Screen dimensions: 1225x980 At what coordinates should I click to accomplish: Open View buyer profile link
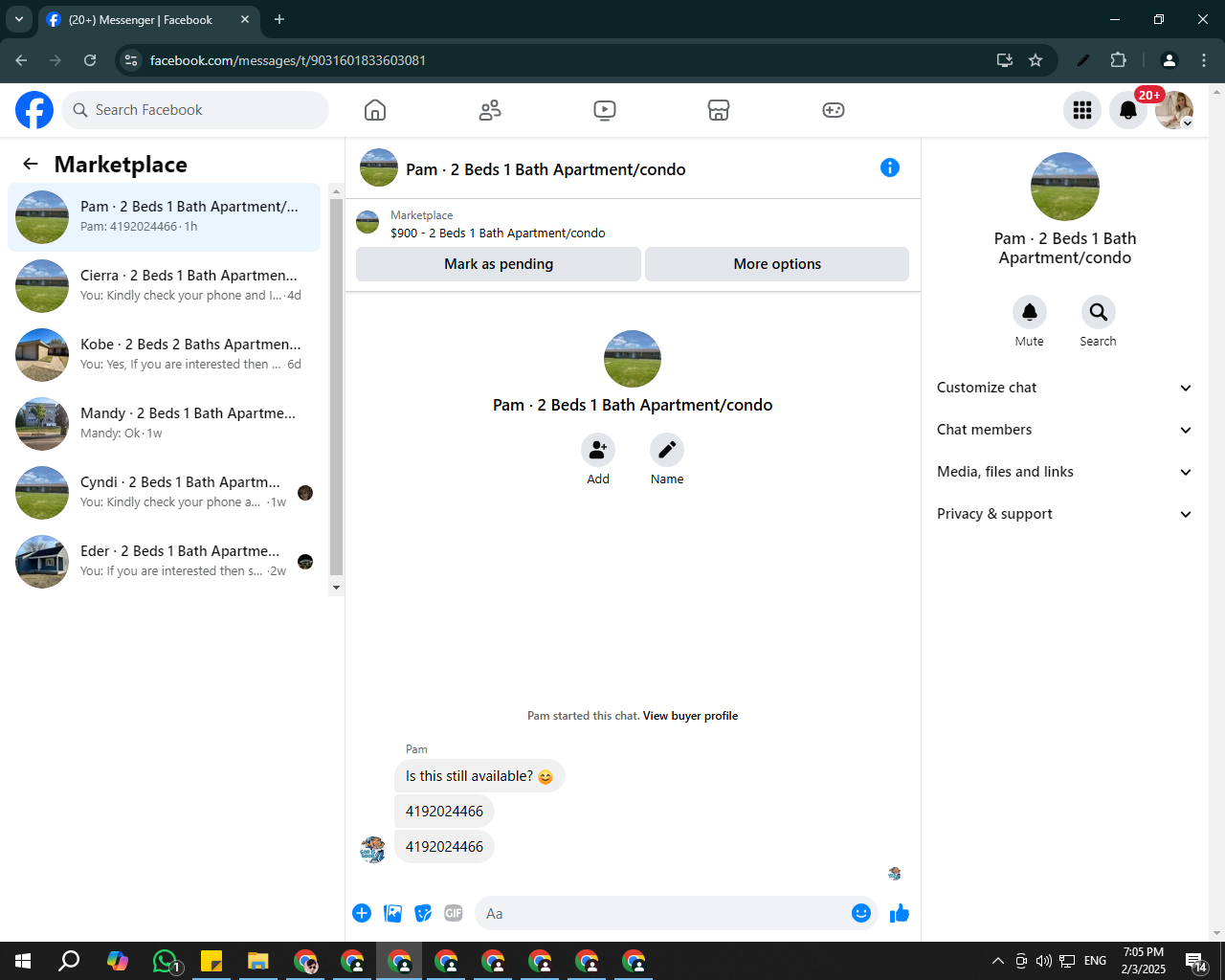pyautogui.click(x=690, y=716)
